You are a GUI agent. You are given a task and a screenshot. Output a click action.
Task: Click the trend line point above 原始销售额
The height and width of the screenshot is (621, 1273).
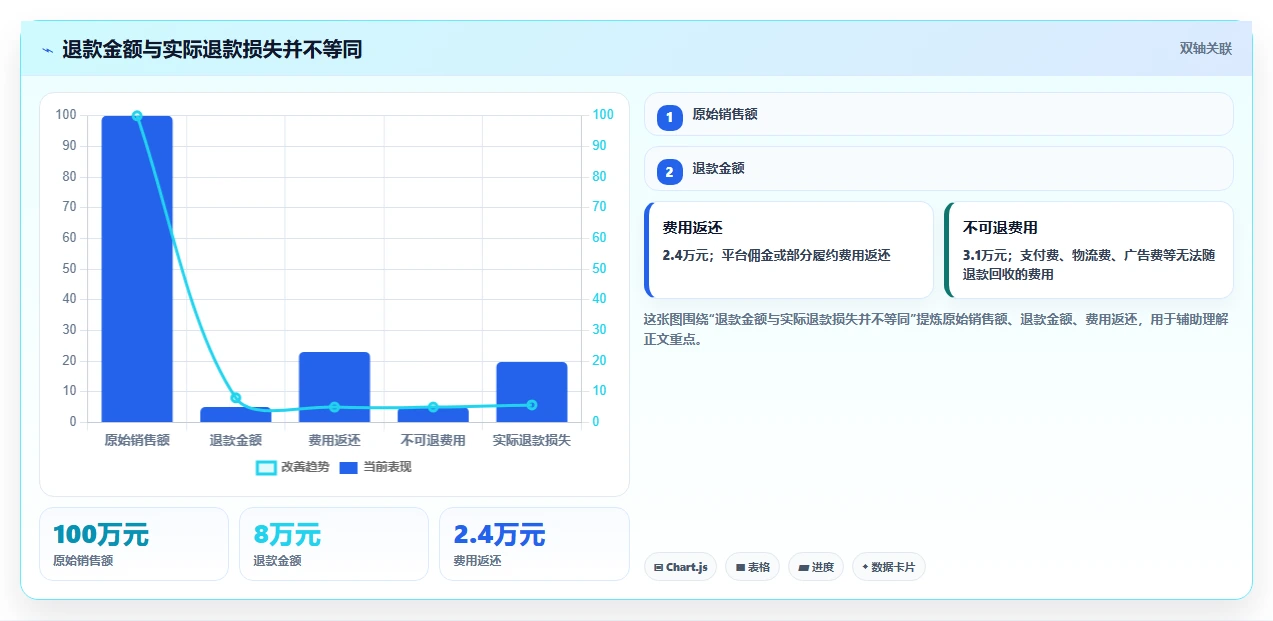point(137,116)
